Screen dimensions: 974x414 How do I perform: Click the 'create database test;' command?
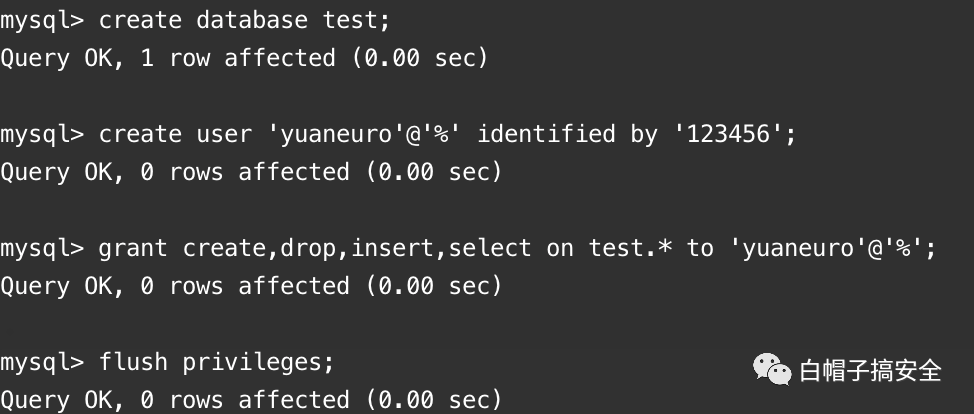click(244, 20)
